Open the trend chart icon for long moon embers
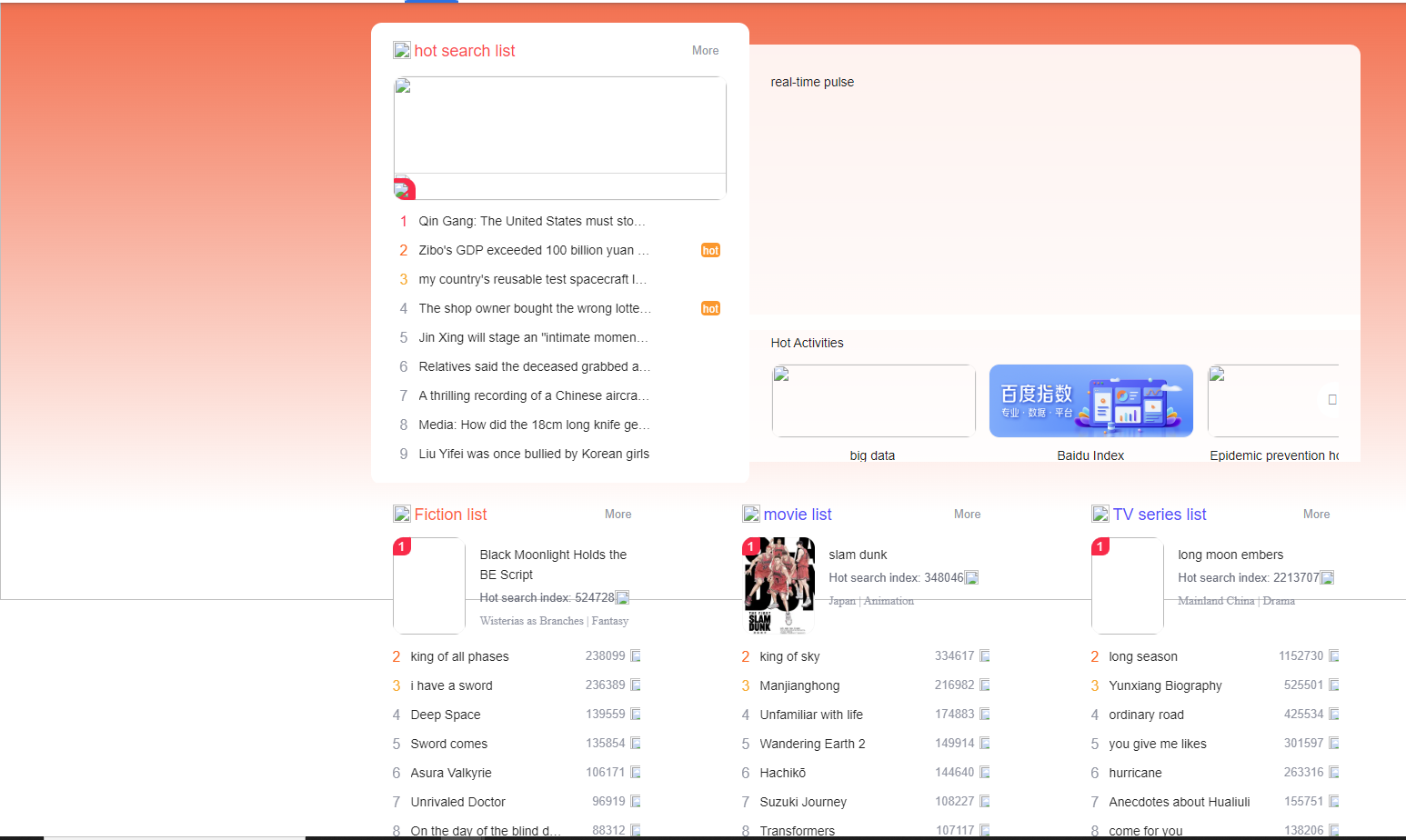 coord(1327,577)
